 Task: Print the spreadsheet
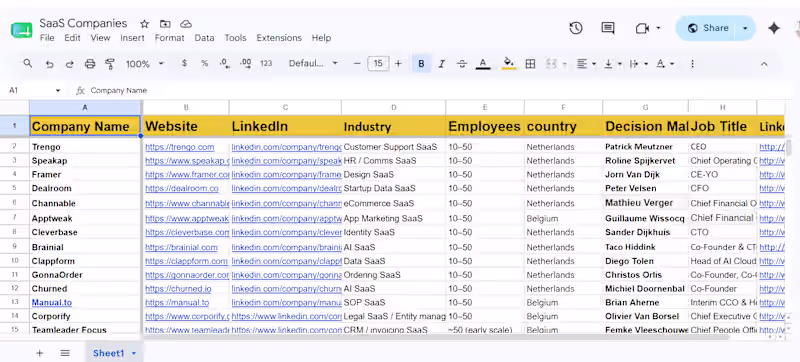pyautogui.click(x=90, y=64)
